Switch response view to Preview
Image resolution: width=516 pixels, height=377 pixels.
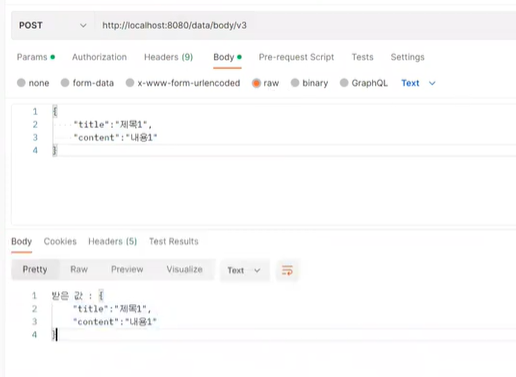click(x=127, y=269)
